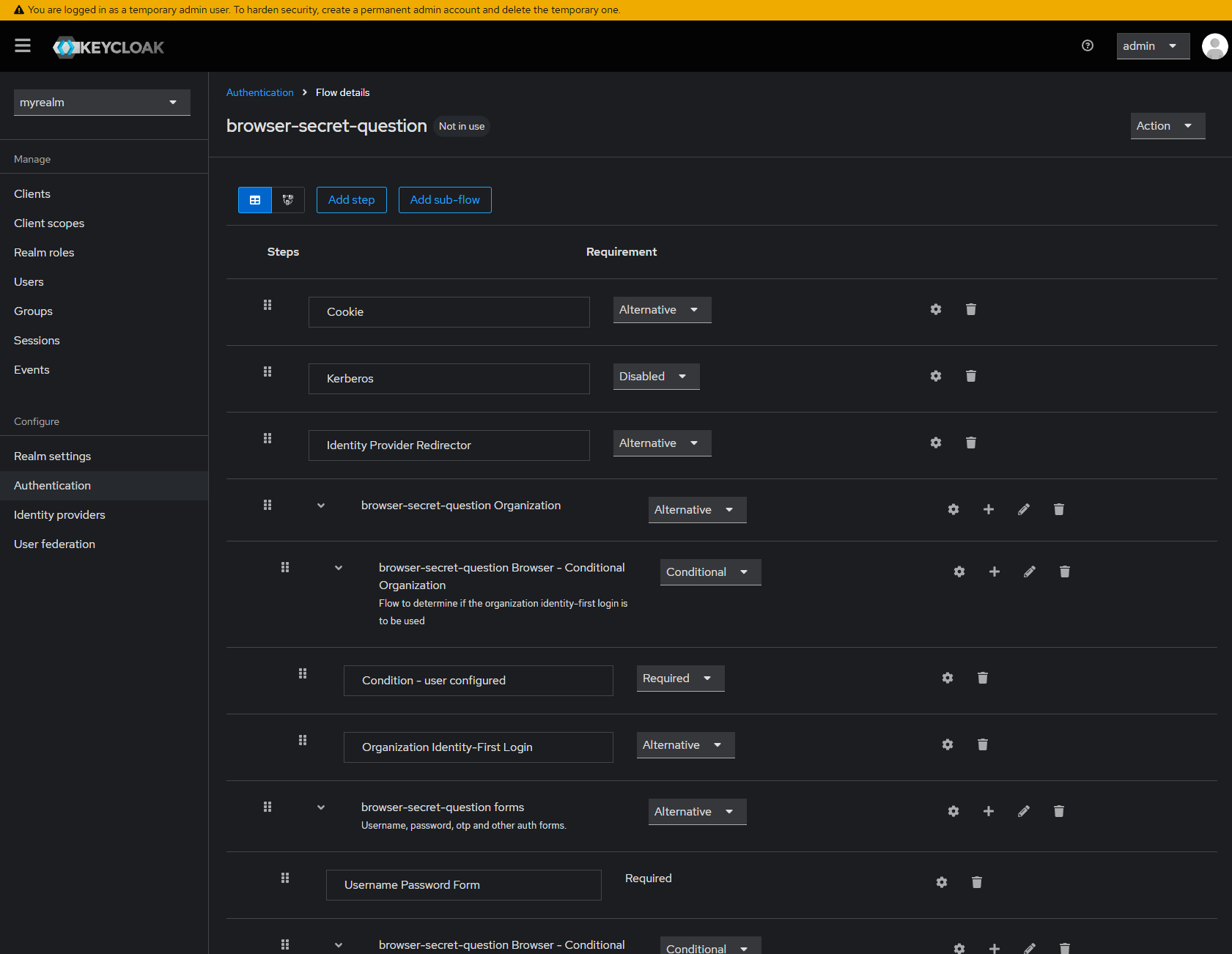
Task: Go to Client scopes in sidebar
Action: pos(104,223)
